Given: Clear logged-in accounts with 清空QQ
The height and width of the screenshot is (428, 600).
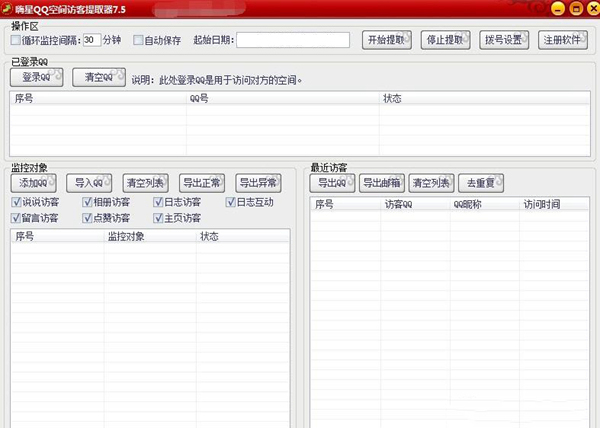Looking at the screenshot, I should click(98, 77).
